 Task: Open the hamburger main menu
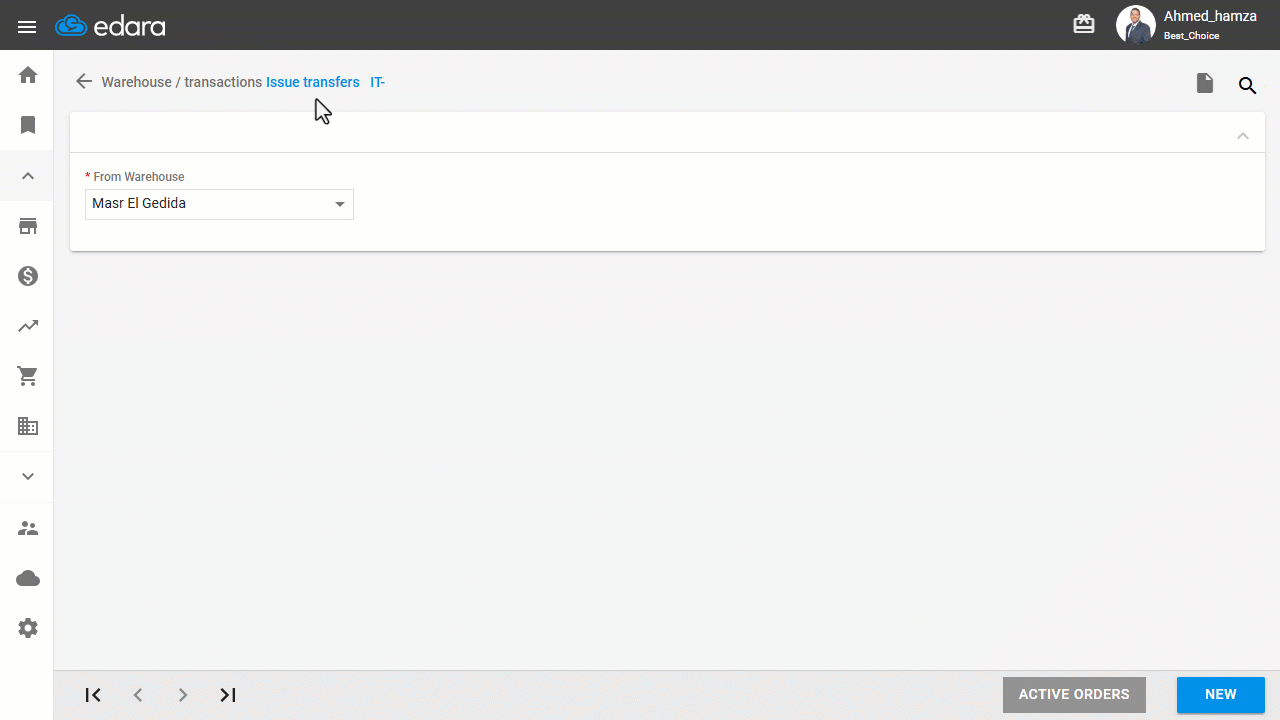coord(27,26)
